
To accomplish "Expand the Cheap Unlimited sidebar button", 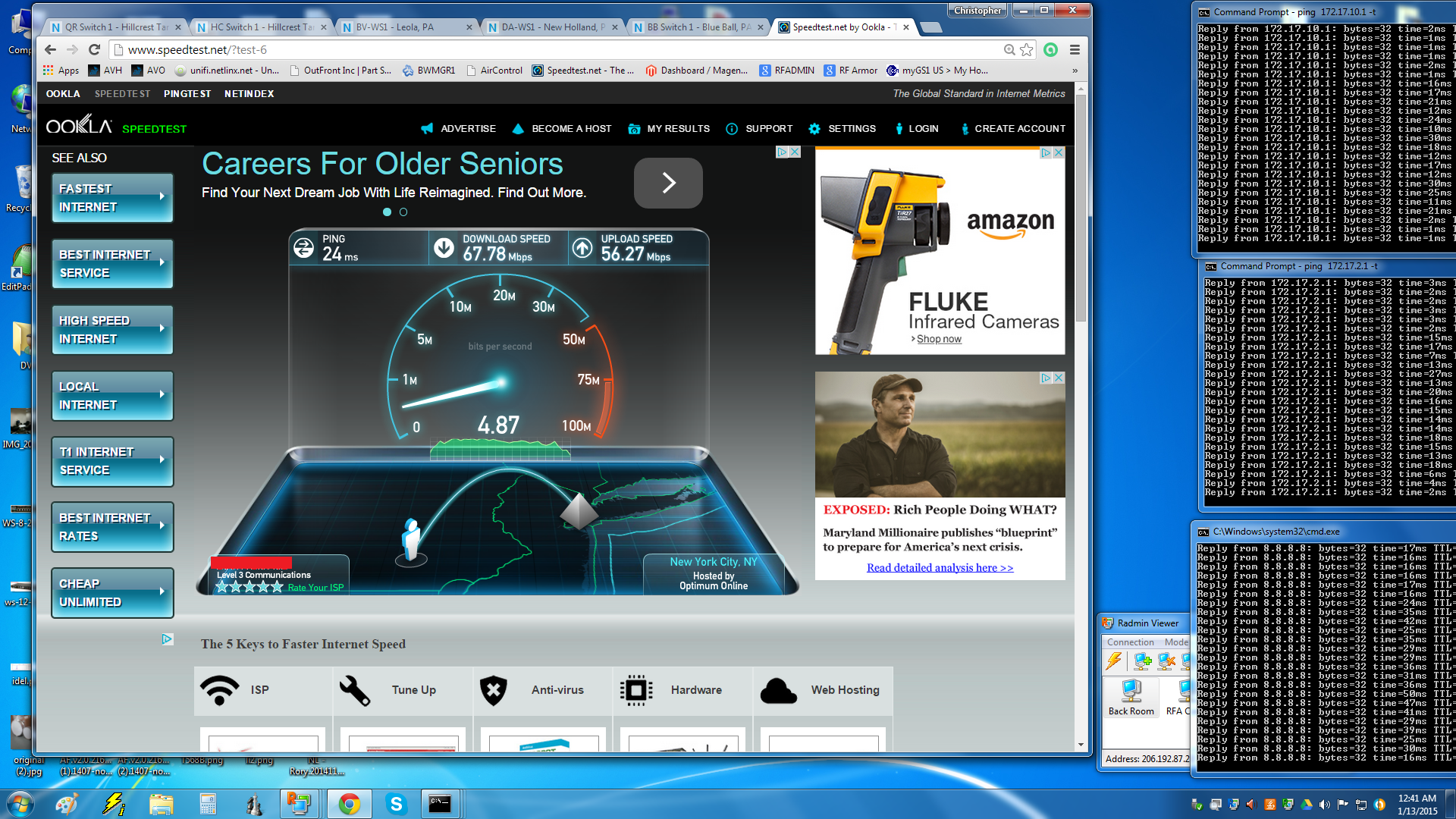I will [x=112, y=593].
